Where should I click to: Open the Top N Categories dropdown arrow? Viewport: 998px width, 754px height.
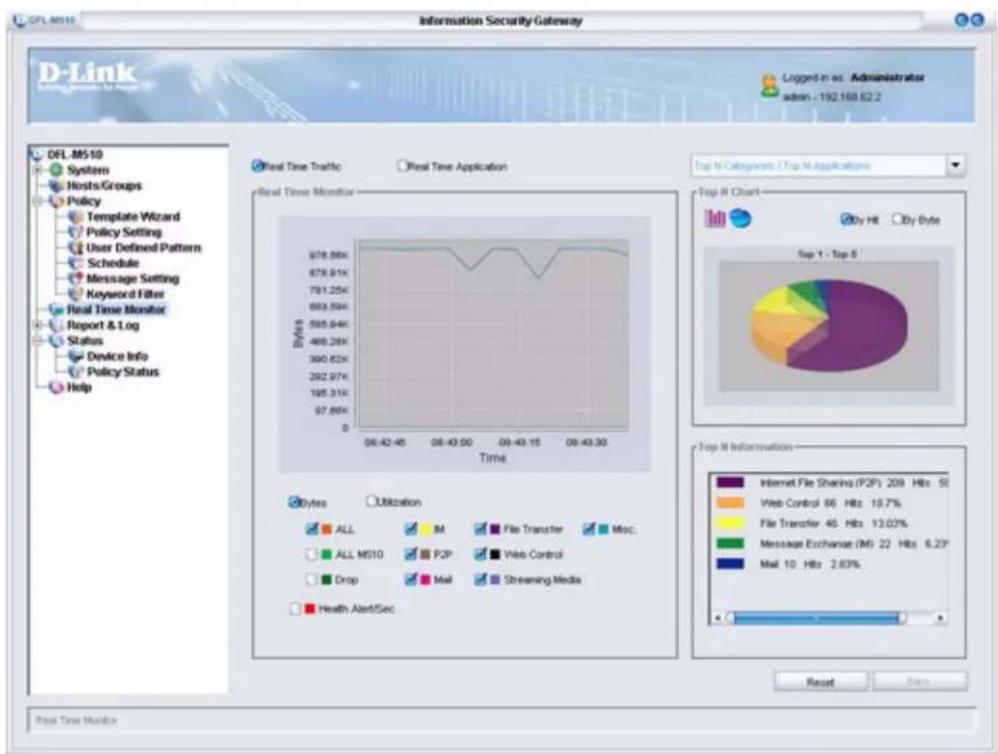(955, 165)
